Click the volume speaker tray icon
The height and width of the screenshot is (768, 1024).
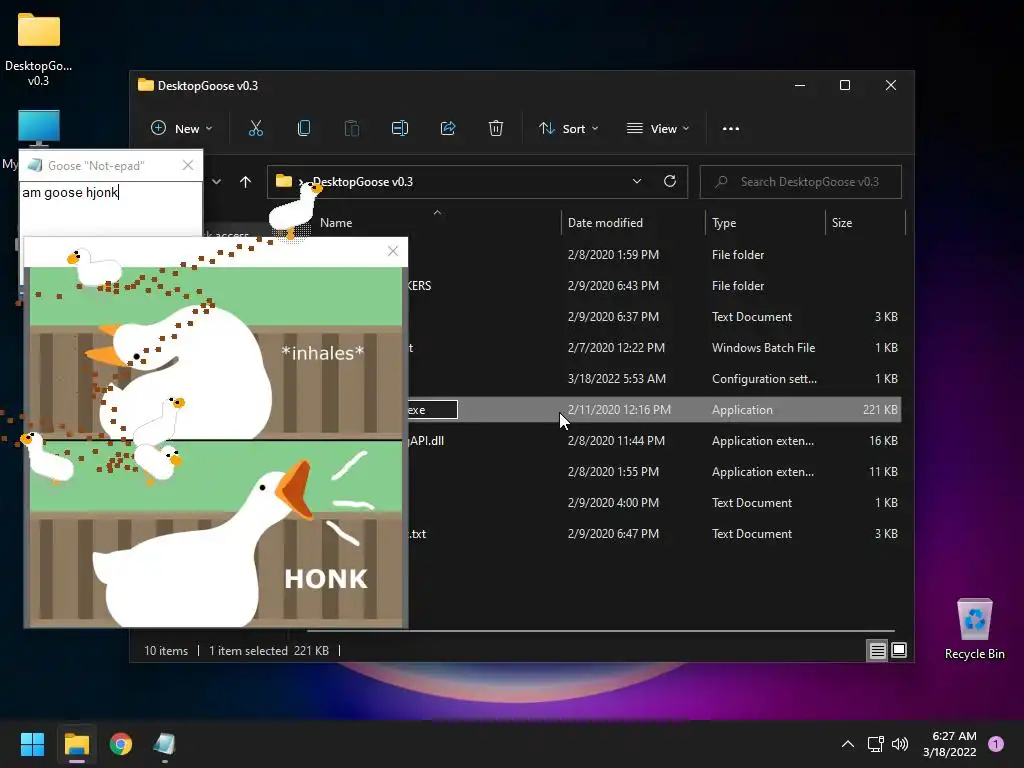pyautogui.click(x=900, y=744)
